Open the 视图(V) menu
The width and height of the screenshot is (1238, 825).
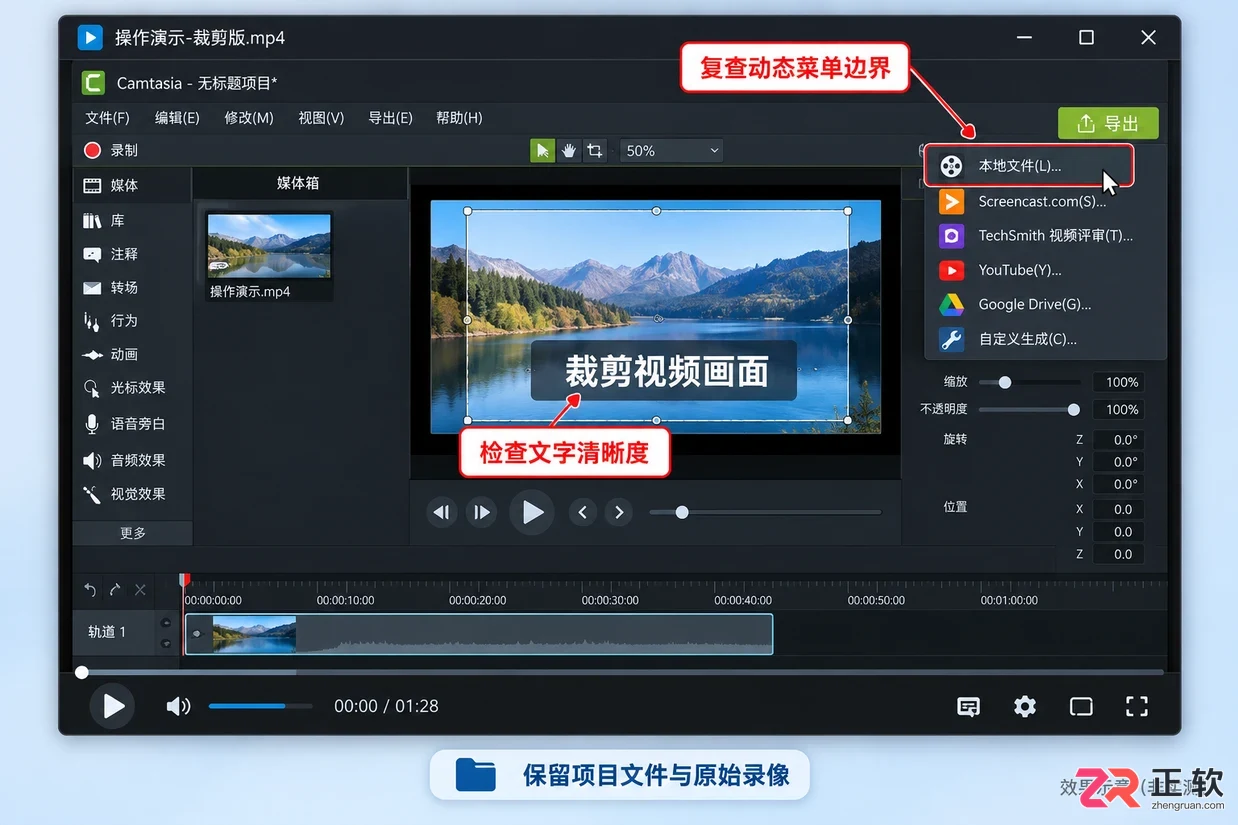[321, 118]
